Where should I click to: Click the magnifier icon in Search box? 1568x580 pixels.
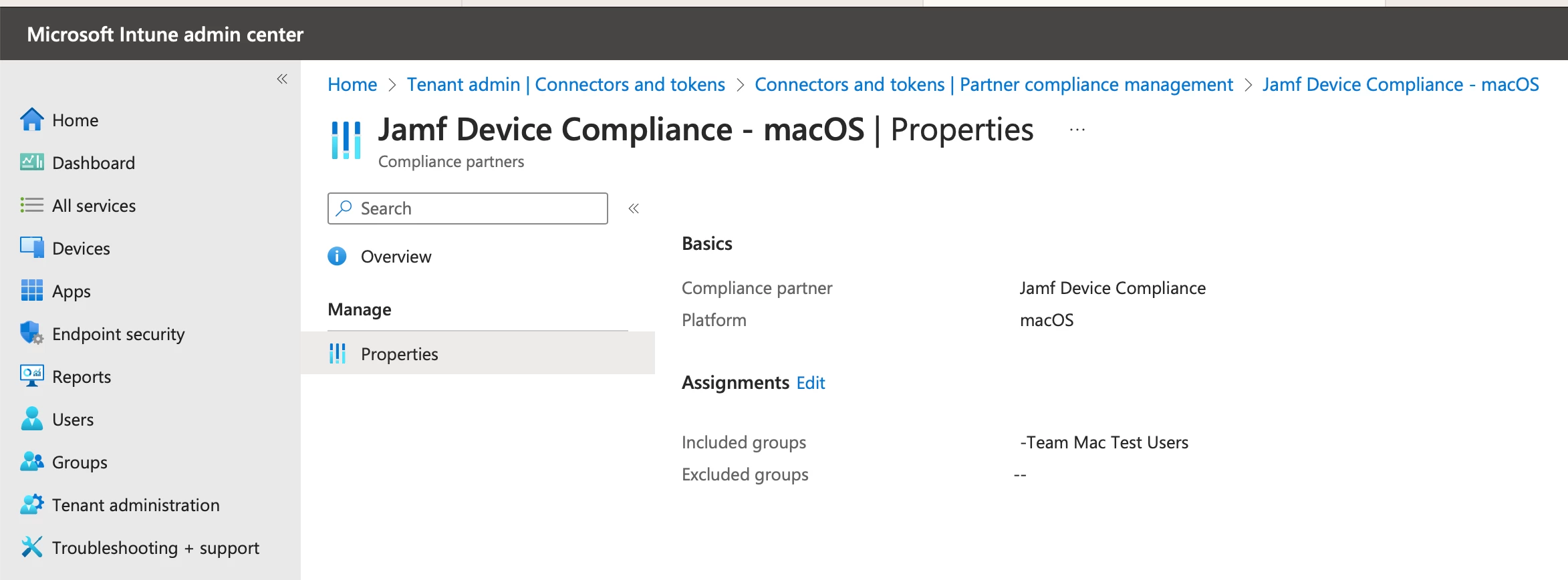coord(344,208)
